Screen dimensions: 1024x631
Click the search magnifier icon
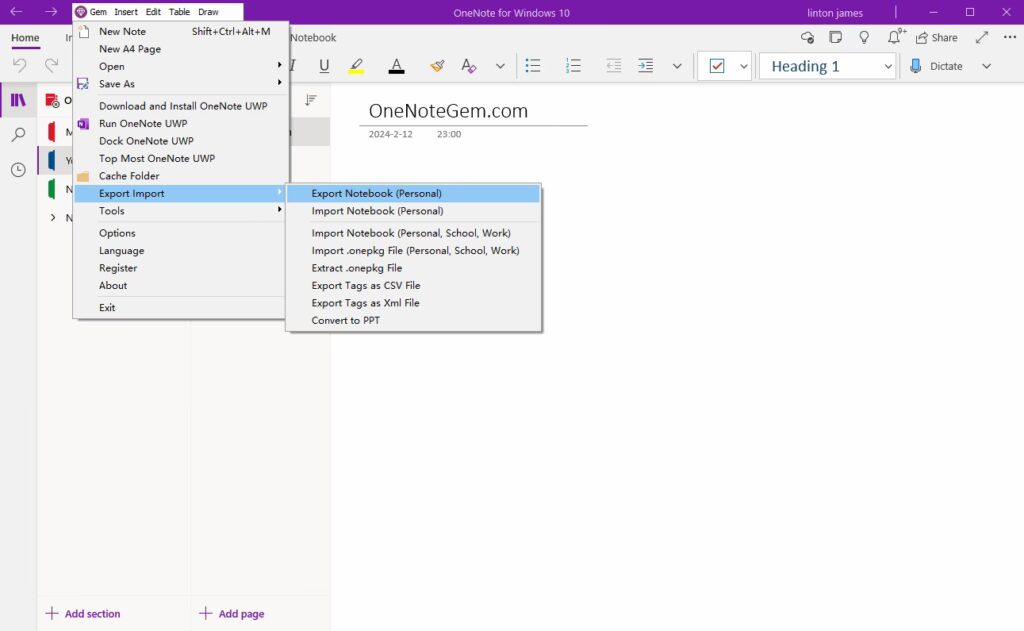[x=18, y=135]
